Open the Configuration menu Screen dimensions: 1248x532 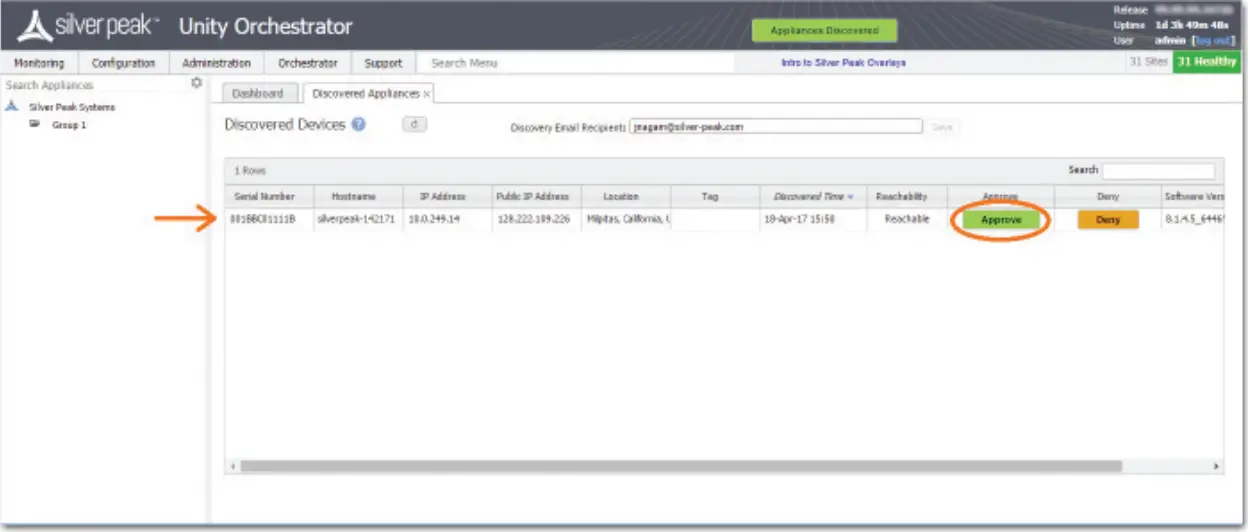[x=124, y=63]
